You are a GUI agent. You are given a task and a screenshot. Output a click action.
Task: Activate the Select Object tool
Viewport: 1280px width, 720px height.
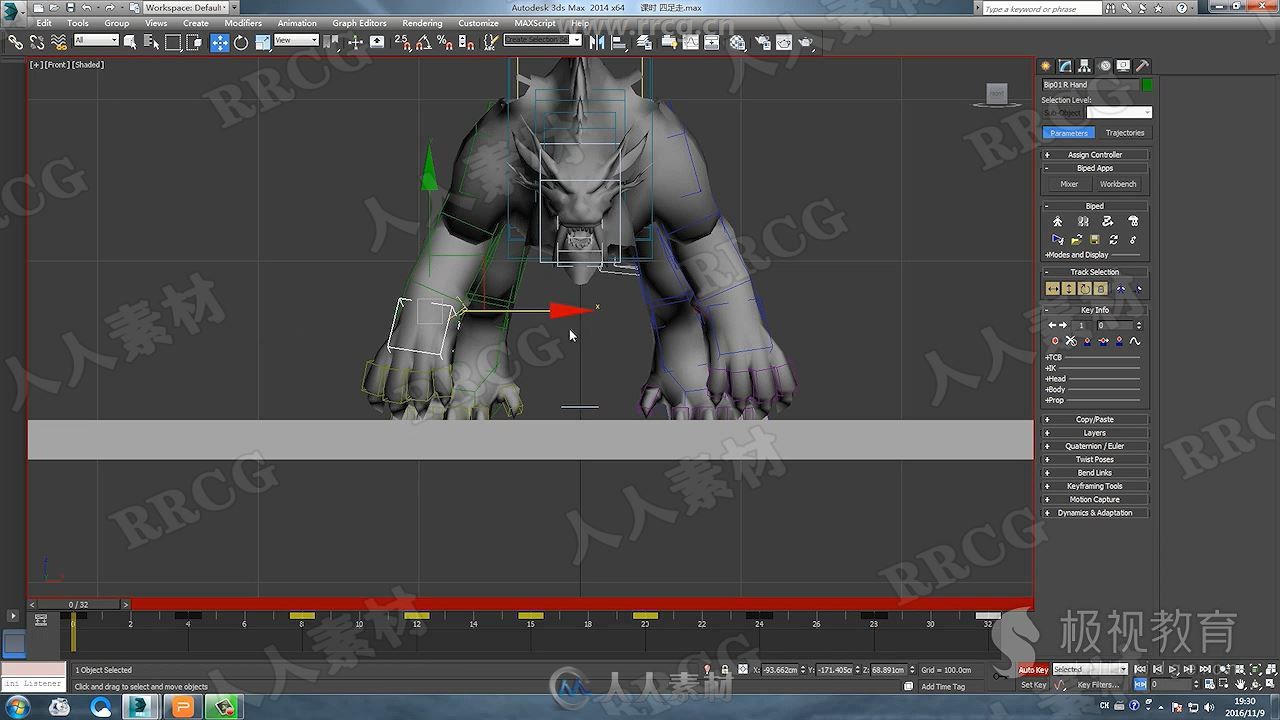[131, 42]
